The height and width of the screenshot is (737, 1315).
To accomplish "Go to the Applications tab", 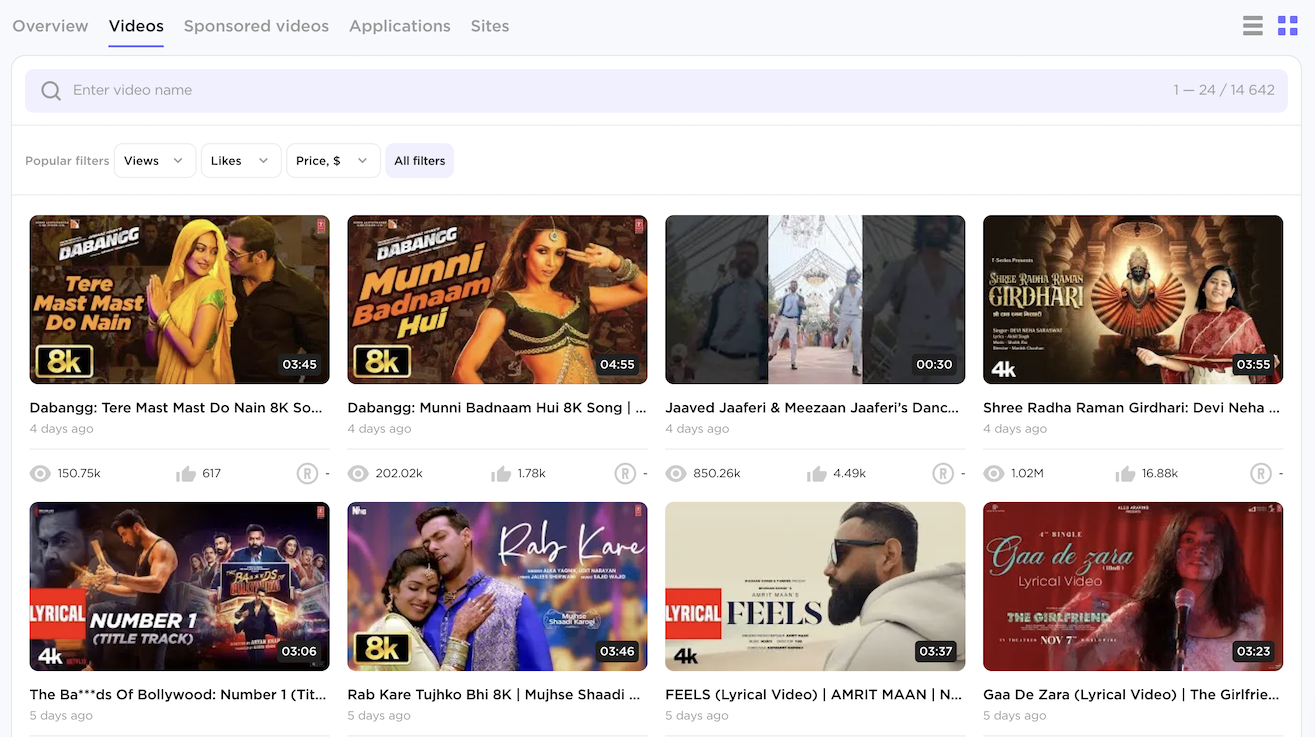I will [399, 26].
